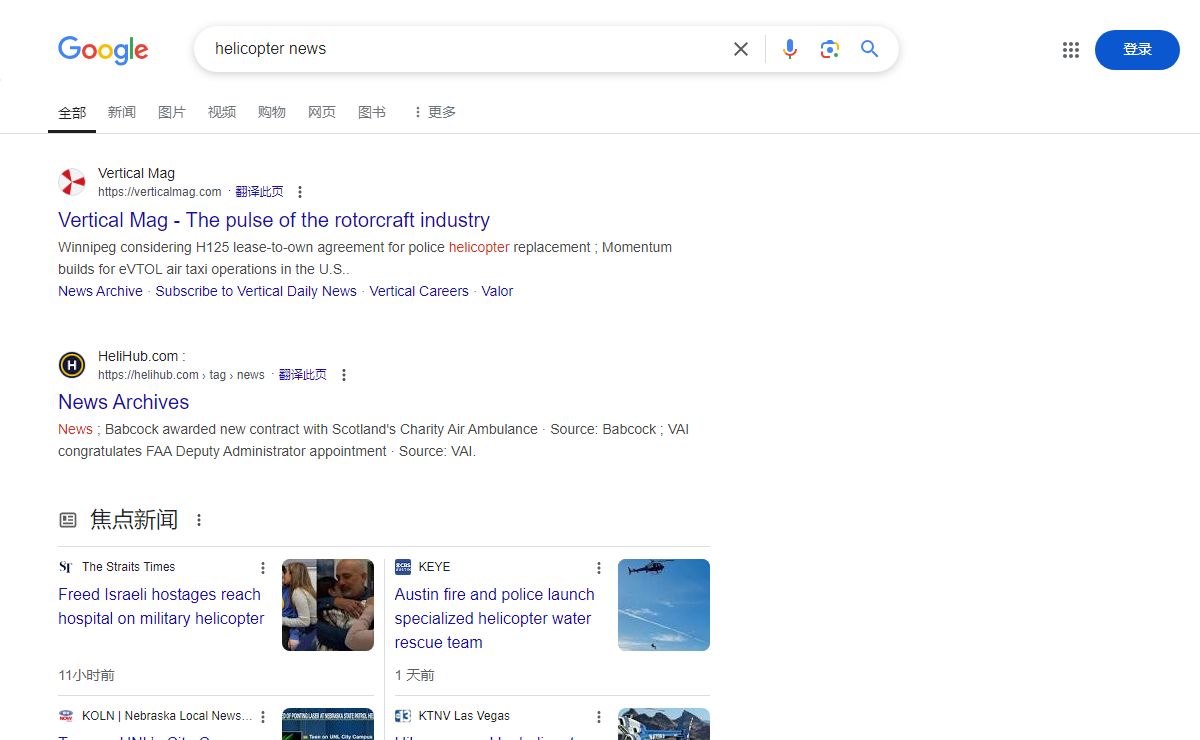Click the 11小时前 timestamp
Image resolution: width=1200 pixels, height=740 pixels.
(86, 675)
